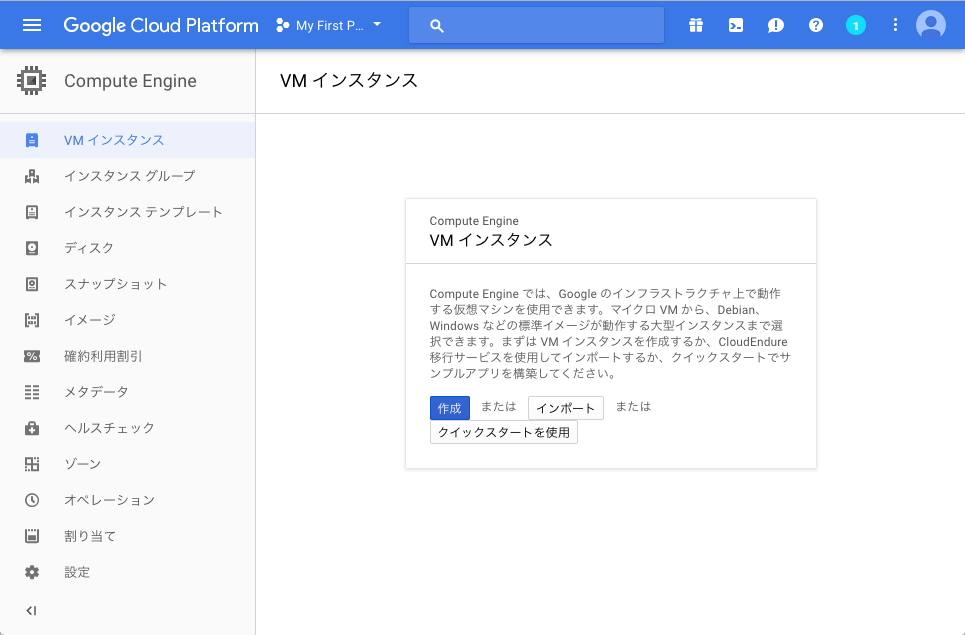Open the help question mark icon
Screen dimensions: 965x635
815,25
